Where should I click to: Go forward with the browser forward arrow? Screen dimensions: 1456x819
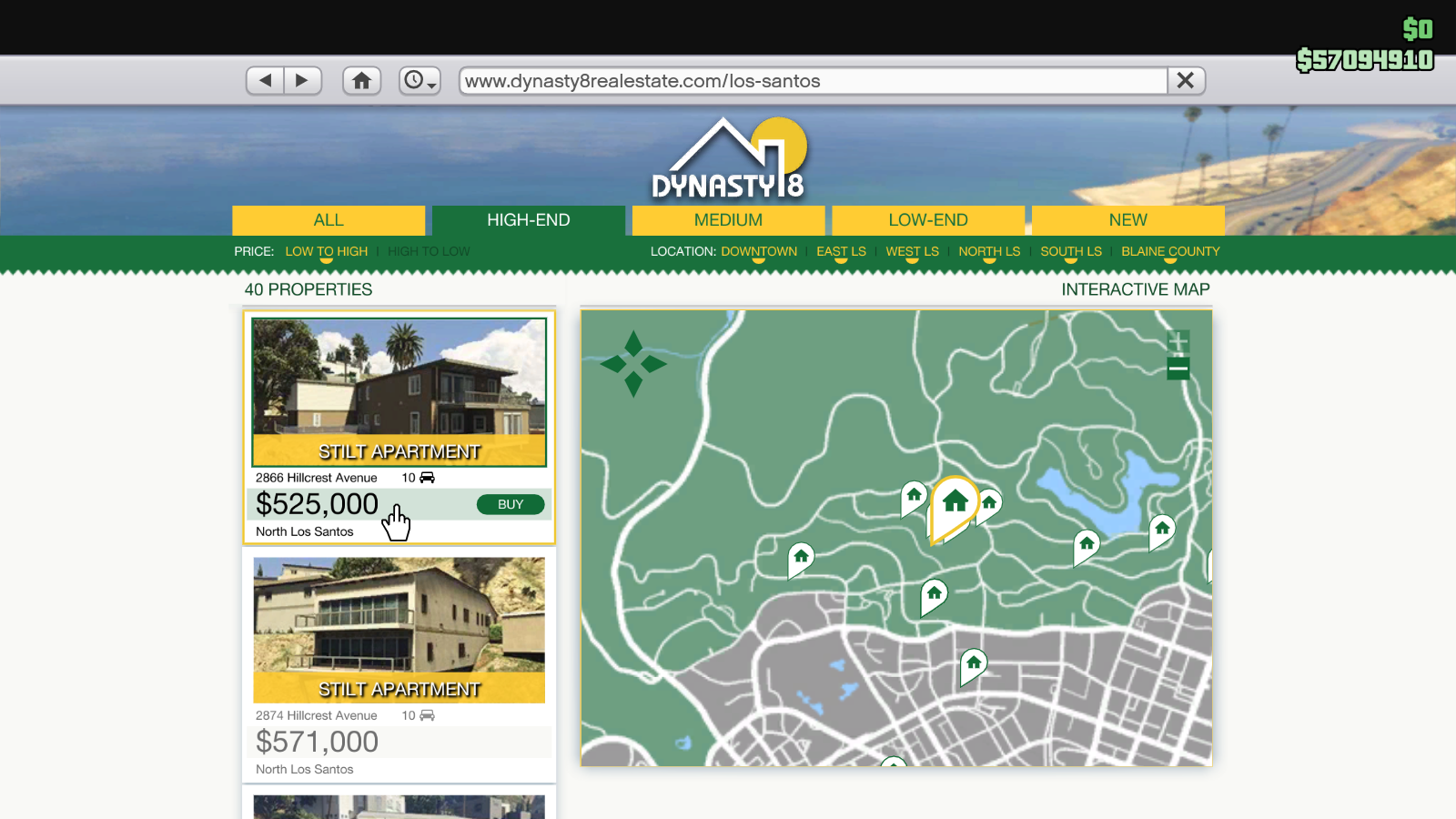pyautogui.click(x=302, y=81)
